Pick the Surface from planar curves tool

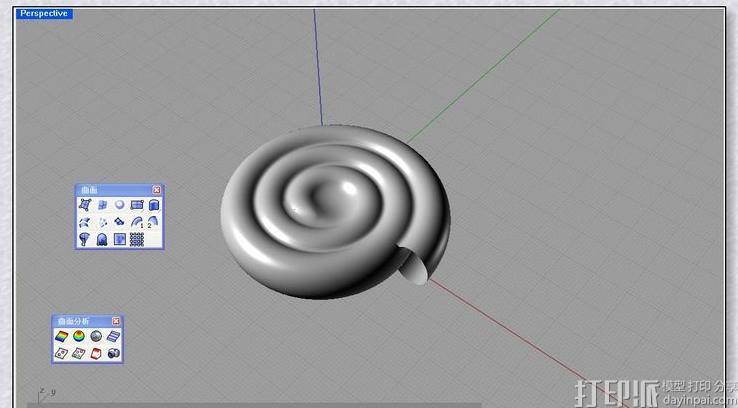click(120, 205)
